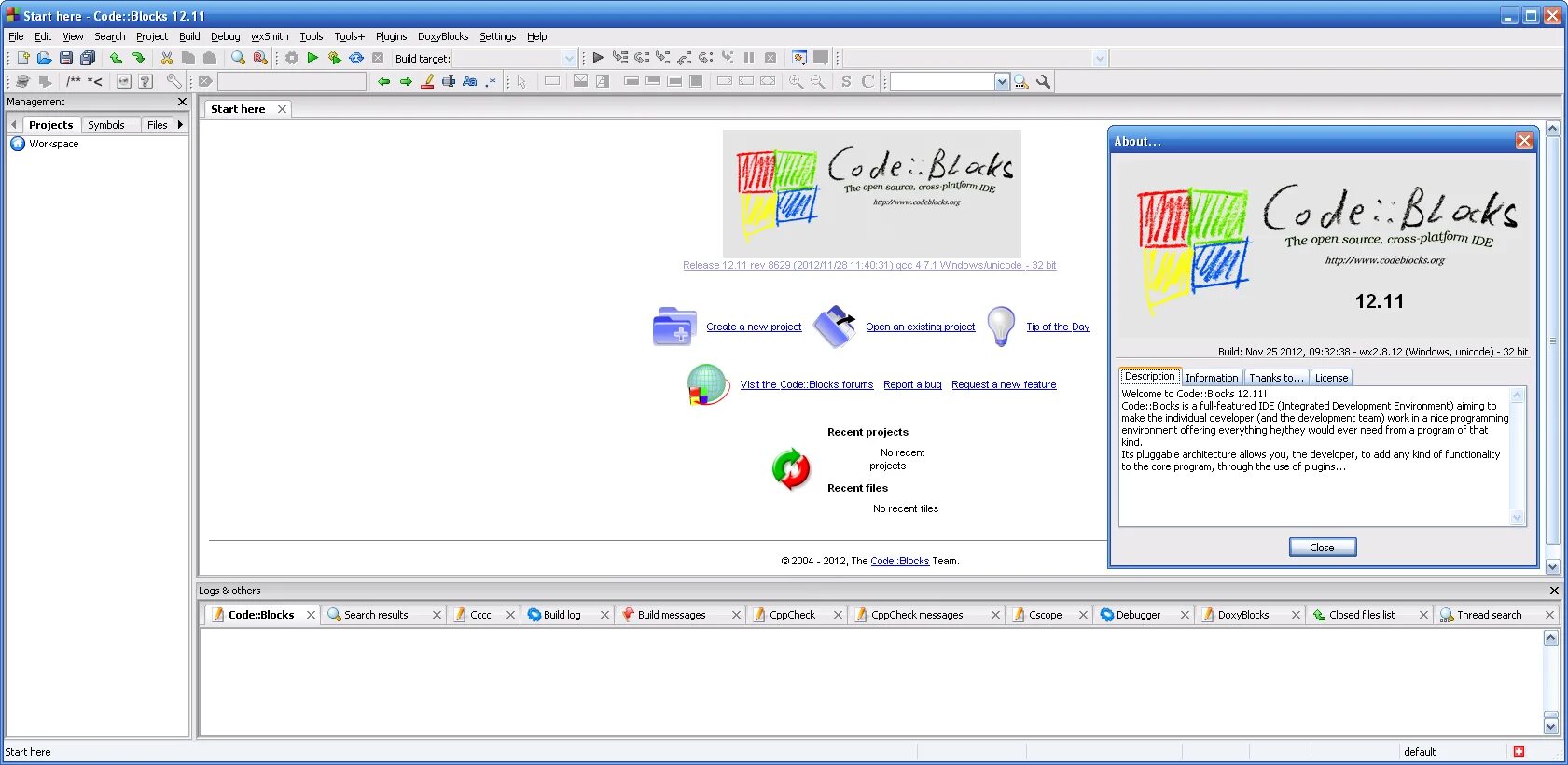Click the green Run arrow icon
The height and width of the screenshot is (765, 1568).
[313, 58]
